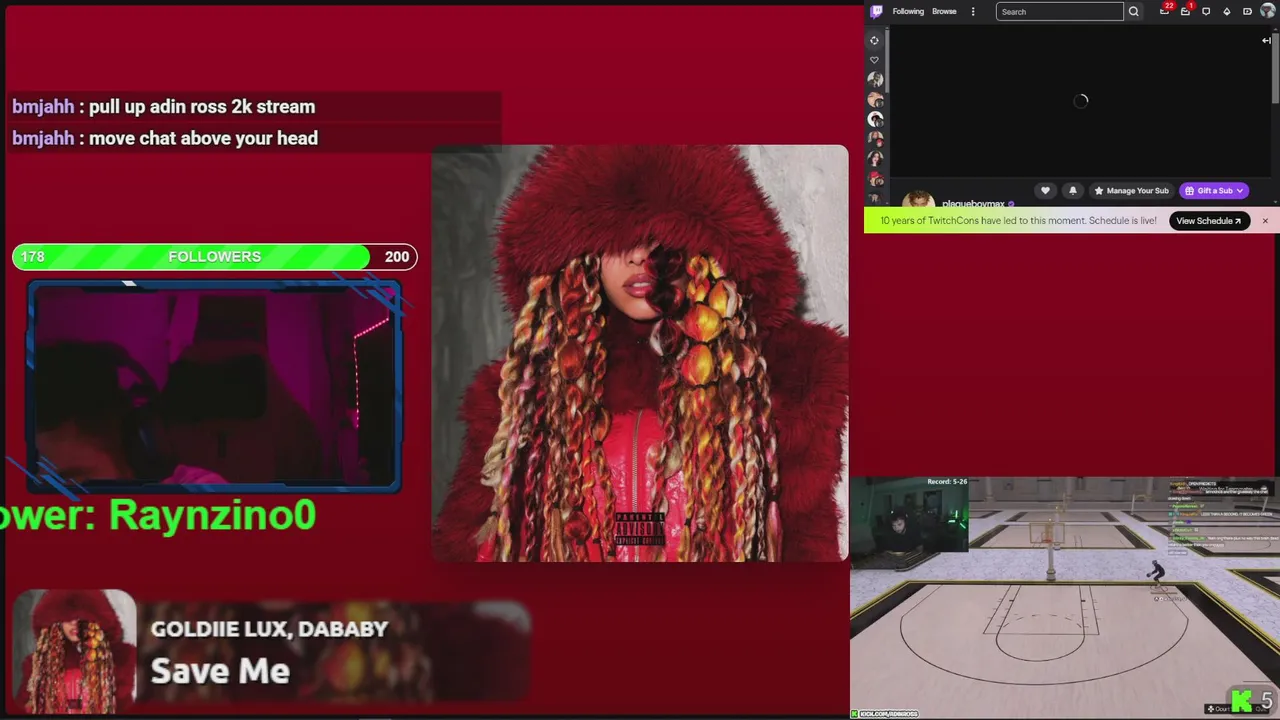The width and height of the screenshot is (1280, 720).
Task: Open the inbox with the 1 badge
Action: (1186, 10)
